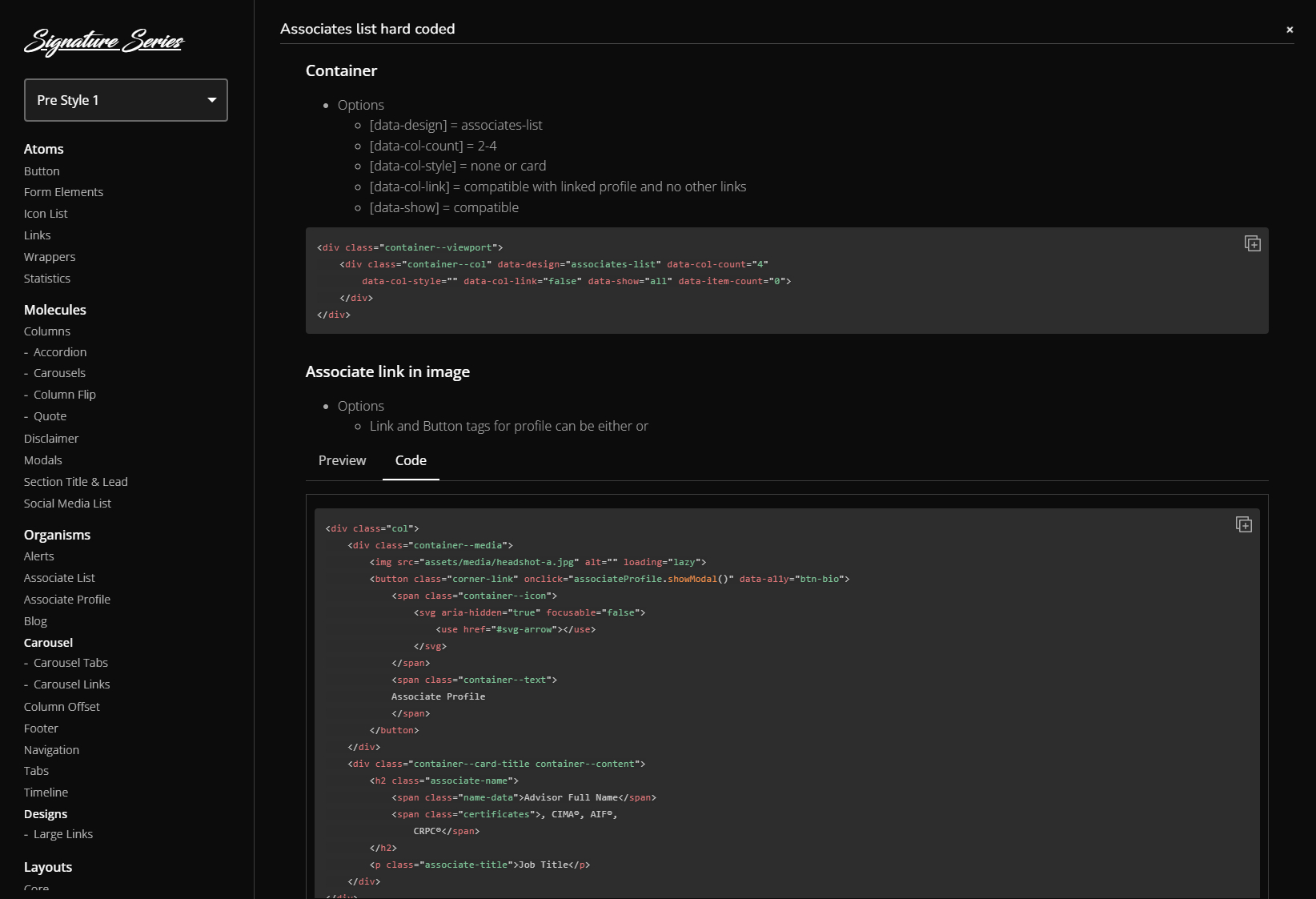Copy the Container code snippet
Viewport: 1316px width, 899px height.
[1252, 243]
